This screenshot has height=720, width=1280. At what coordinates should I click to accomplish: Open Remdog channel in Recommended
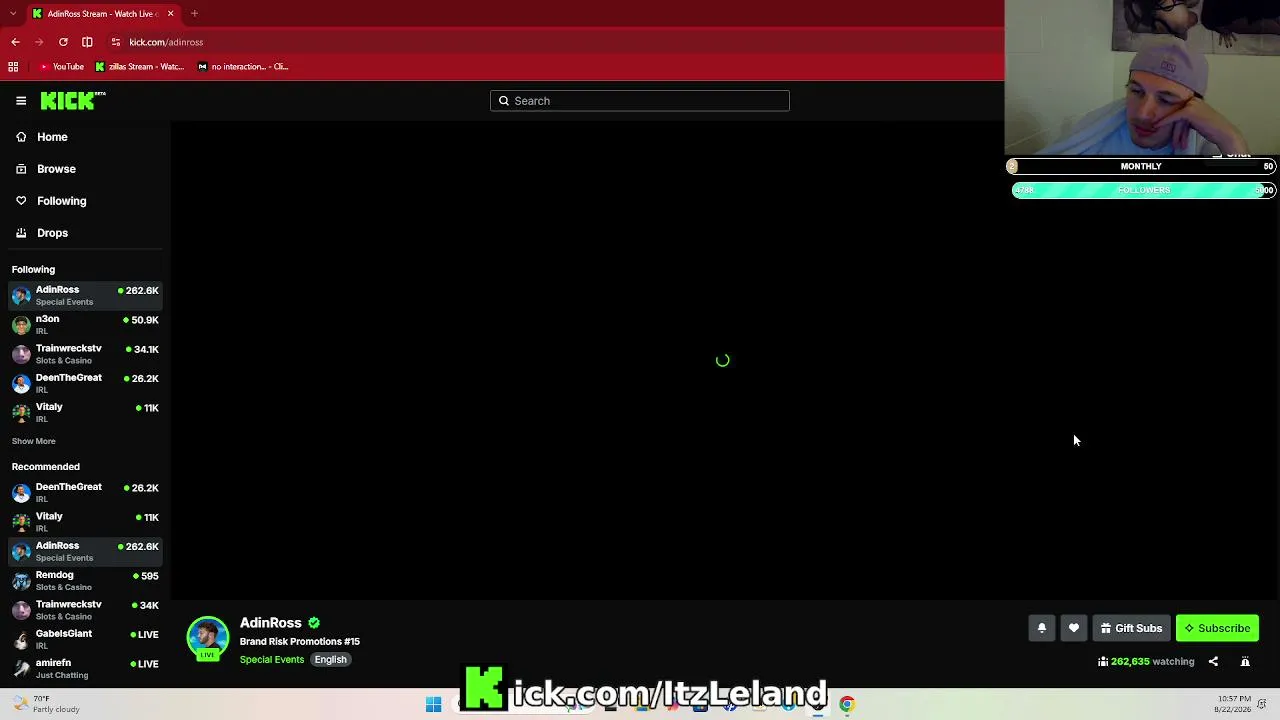tap(86, 580)
